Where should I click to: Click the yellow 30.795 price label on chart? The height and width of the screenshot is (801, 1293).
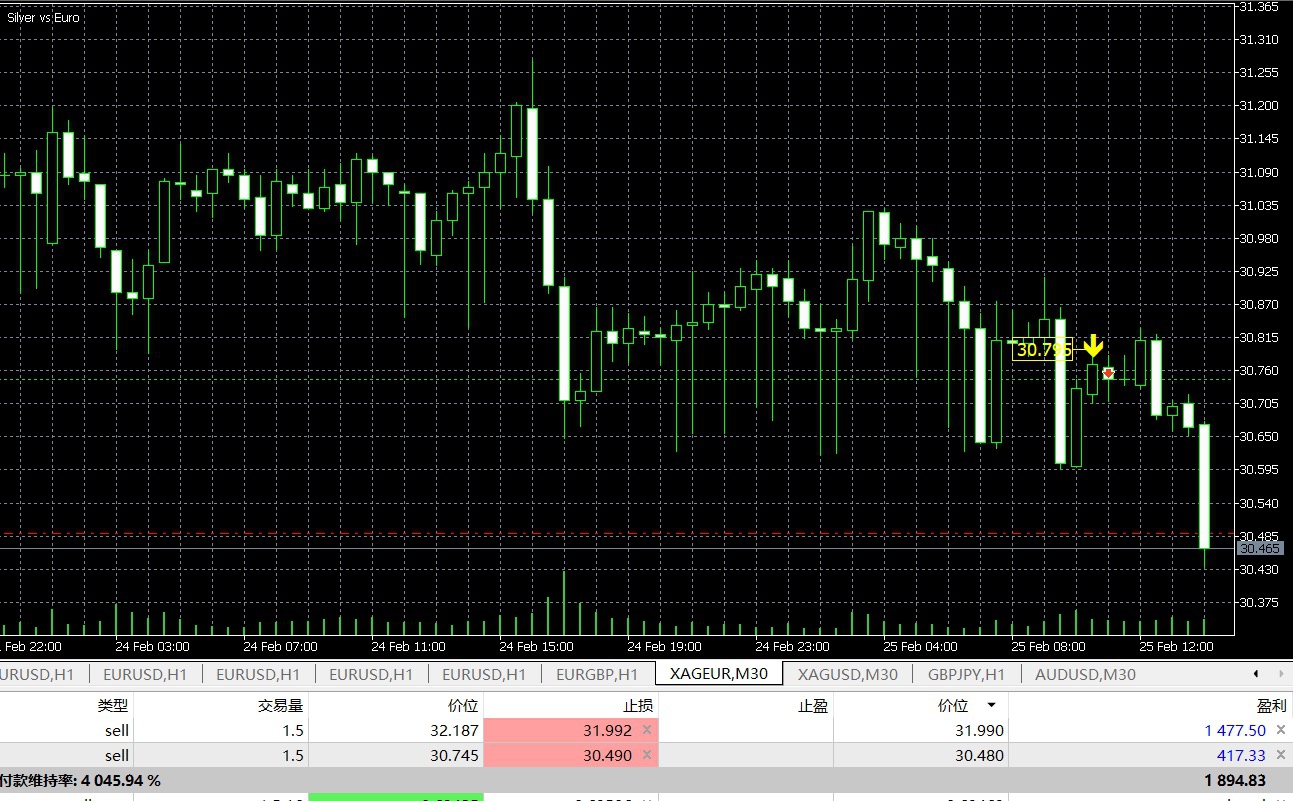(x=1043, y=350)
